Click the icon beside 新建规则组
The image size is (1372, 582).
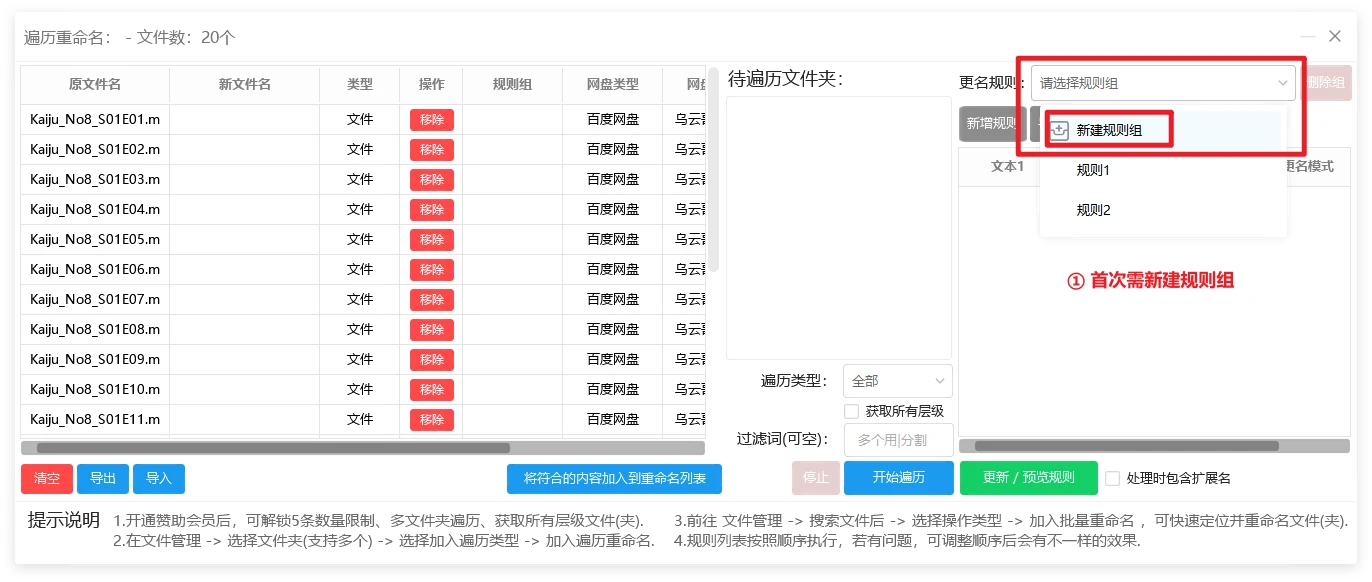(x=1059, y=131)
